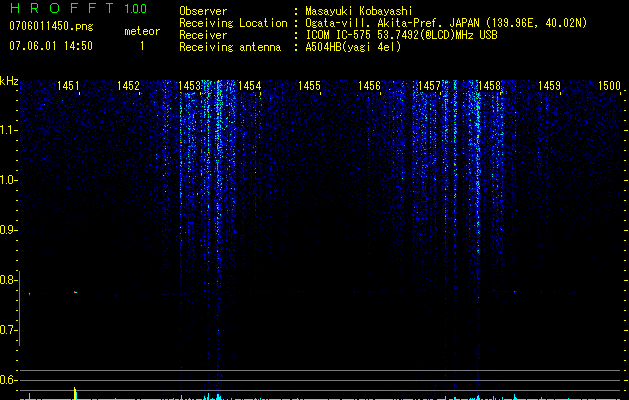The width and height of the screenshot is (629, 400).
Task: Click the 1459 time marker
Action: coord(550,86)
